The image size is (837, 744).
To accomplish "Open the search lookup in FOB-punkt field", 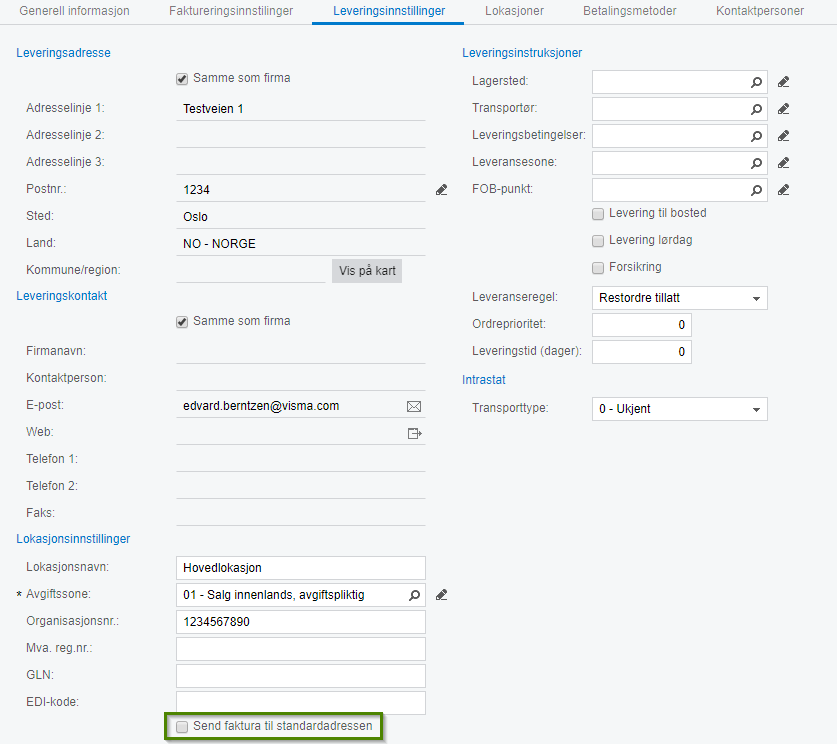I will tap(757, 190).
